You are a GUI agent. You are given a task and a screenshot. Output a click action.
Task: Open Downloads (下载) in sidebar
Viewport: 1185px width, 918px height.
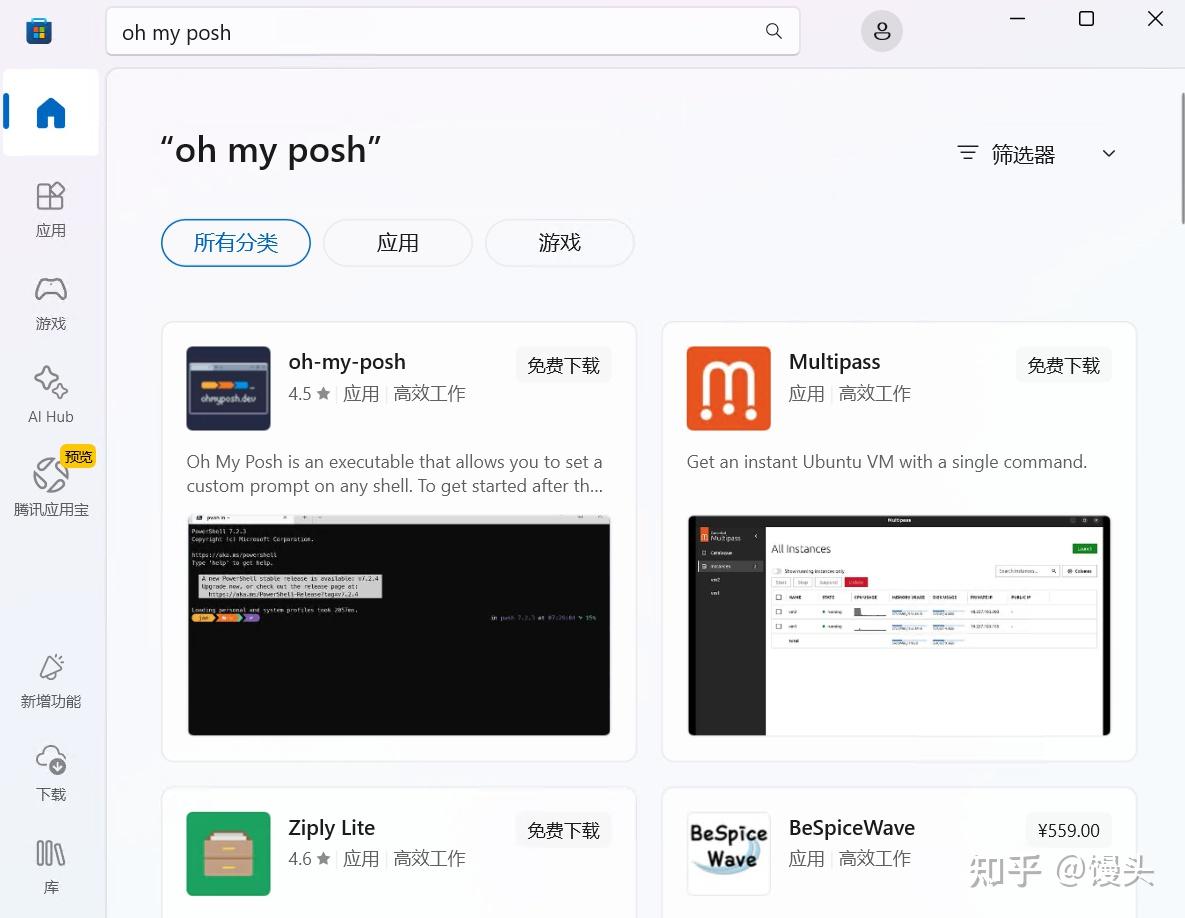click(51, 773)
